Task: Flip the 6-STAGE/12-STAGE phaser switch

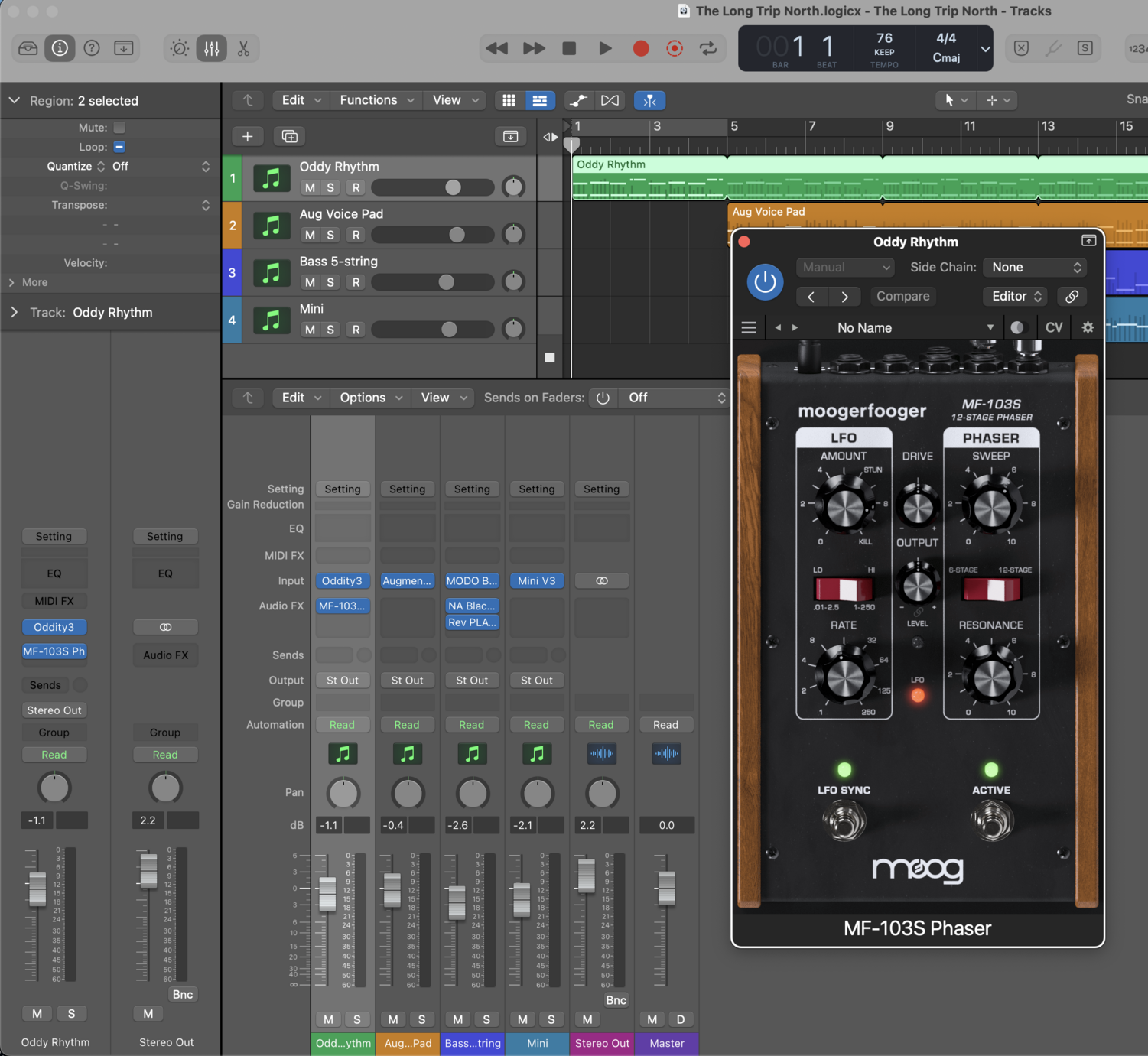Action: (991, 590)
